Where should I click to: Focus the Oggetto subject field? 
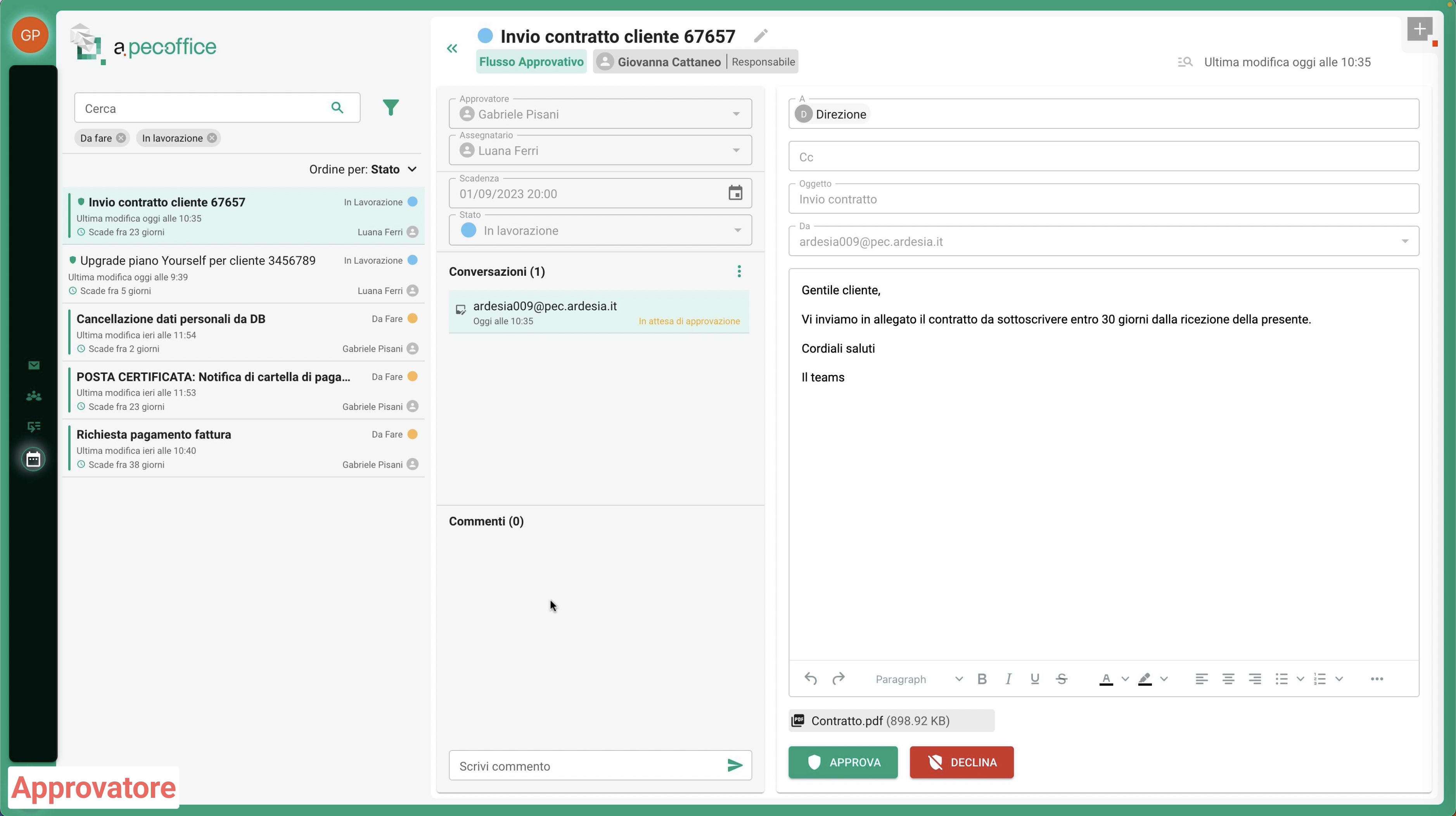pos(1103,199)
